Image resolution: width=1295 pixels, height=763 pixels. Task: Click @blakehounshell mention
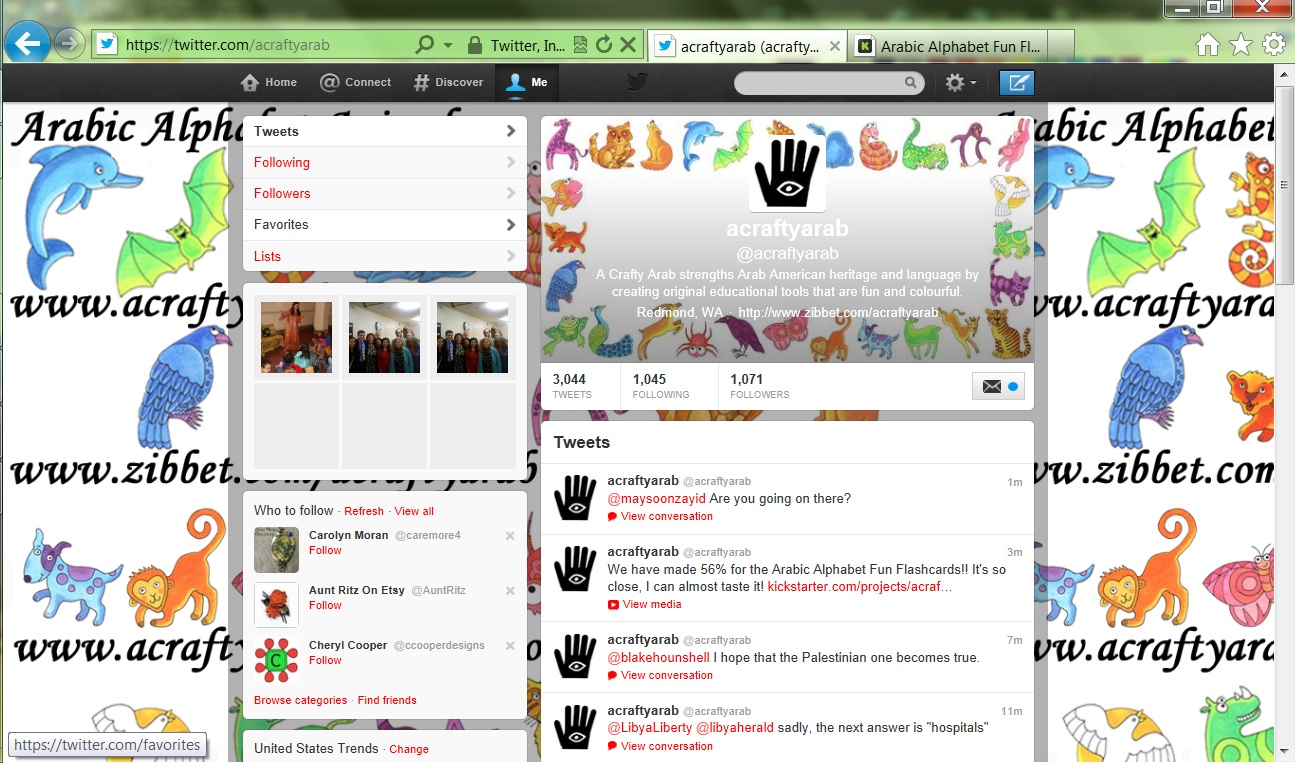[658, 657]
